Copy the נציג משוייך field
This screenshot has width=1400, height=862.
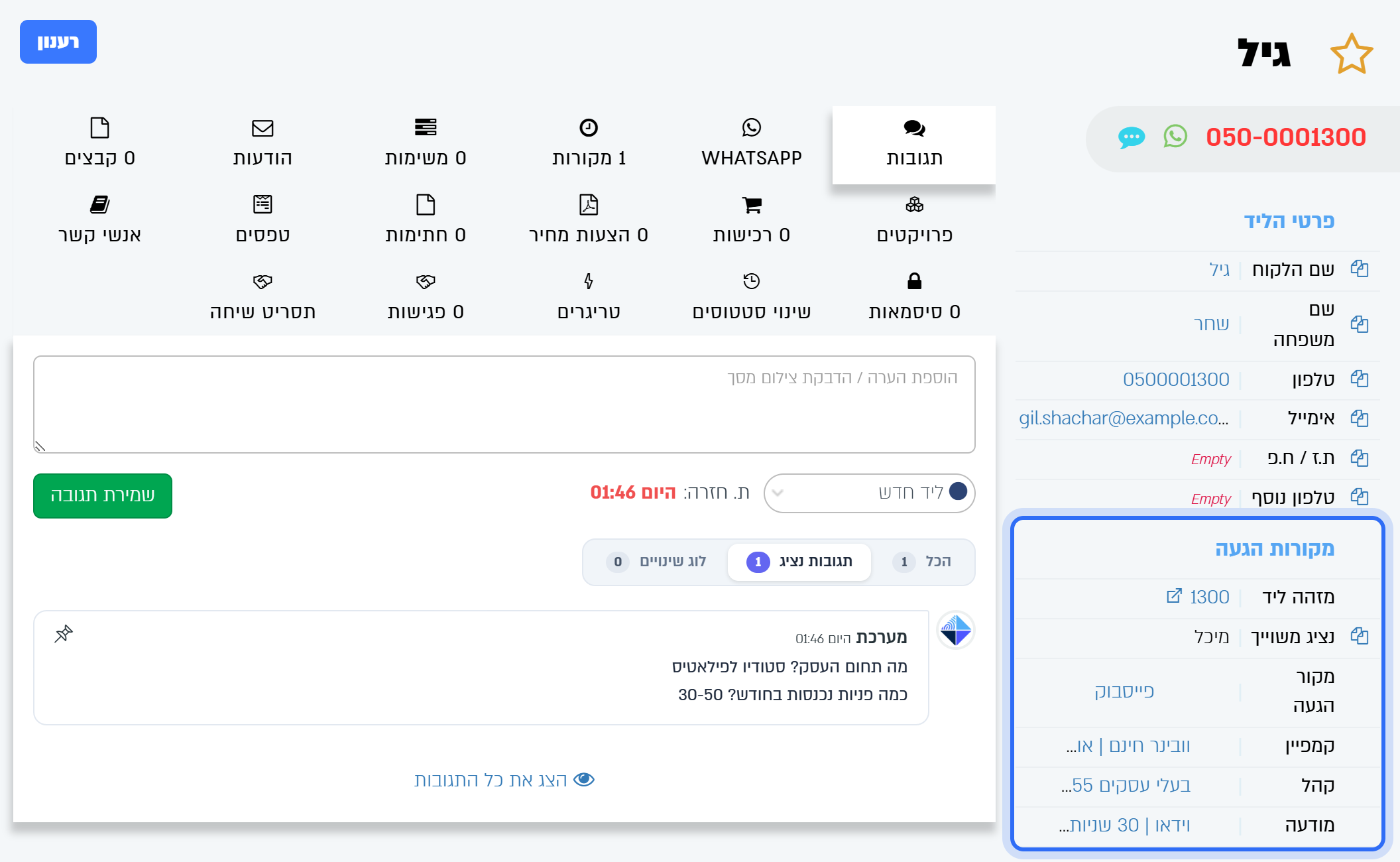1360,636
